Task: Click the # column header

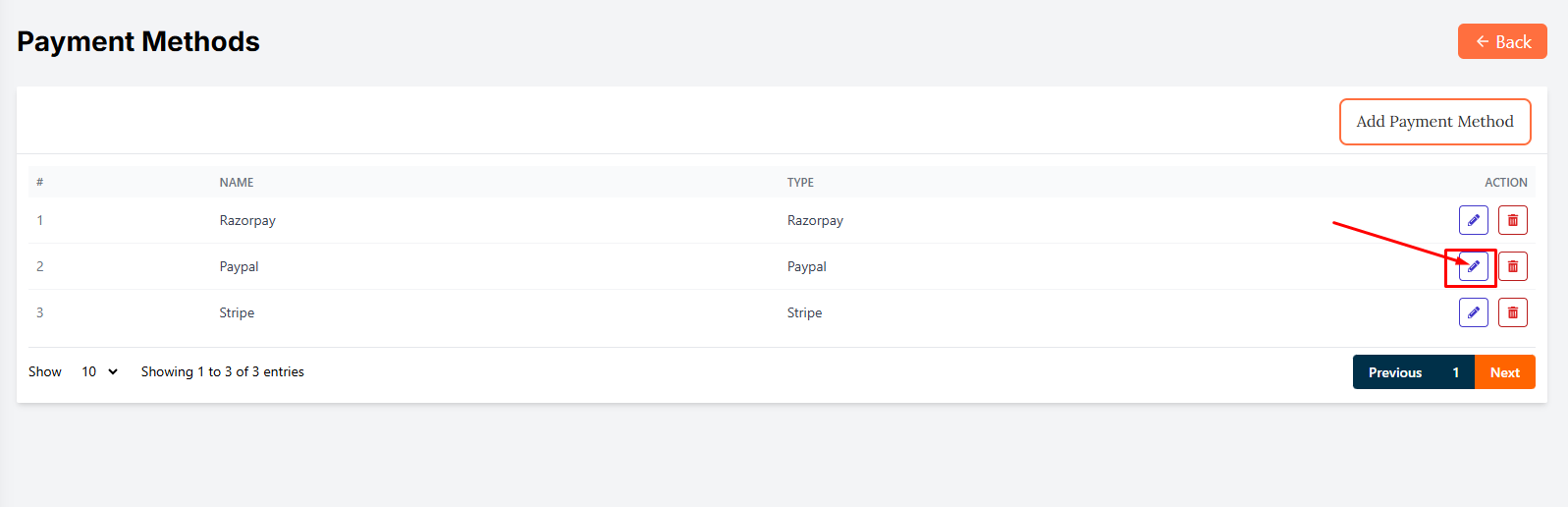Action: tap(40, 183)
